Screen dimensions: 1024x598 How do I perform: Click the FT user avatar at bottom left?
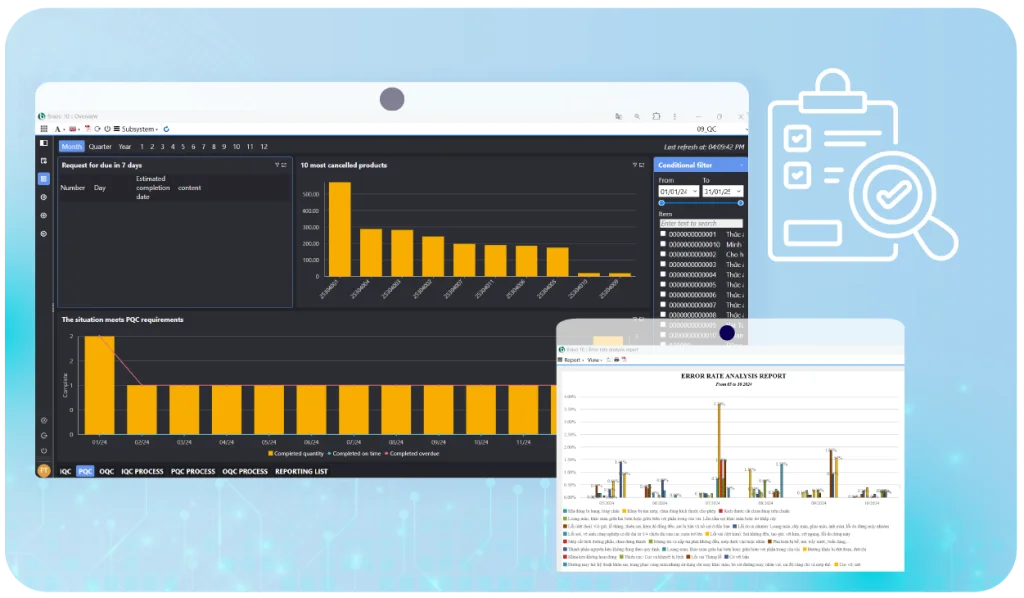pyautogui.click(x=44, y=470)
